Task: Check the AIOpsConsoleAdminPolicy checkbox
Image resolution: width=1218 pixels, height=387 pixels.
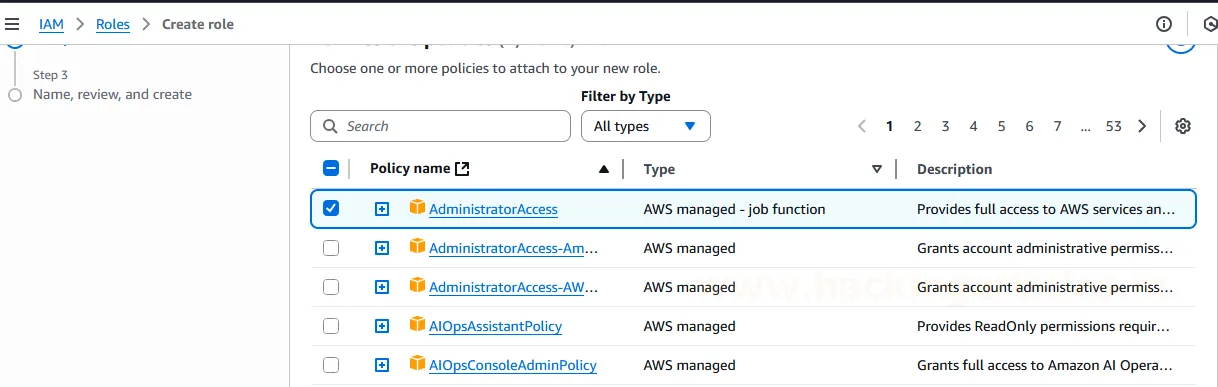Action: pos(331,365)
